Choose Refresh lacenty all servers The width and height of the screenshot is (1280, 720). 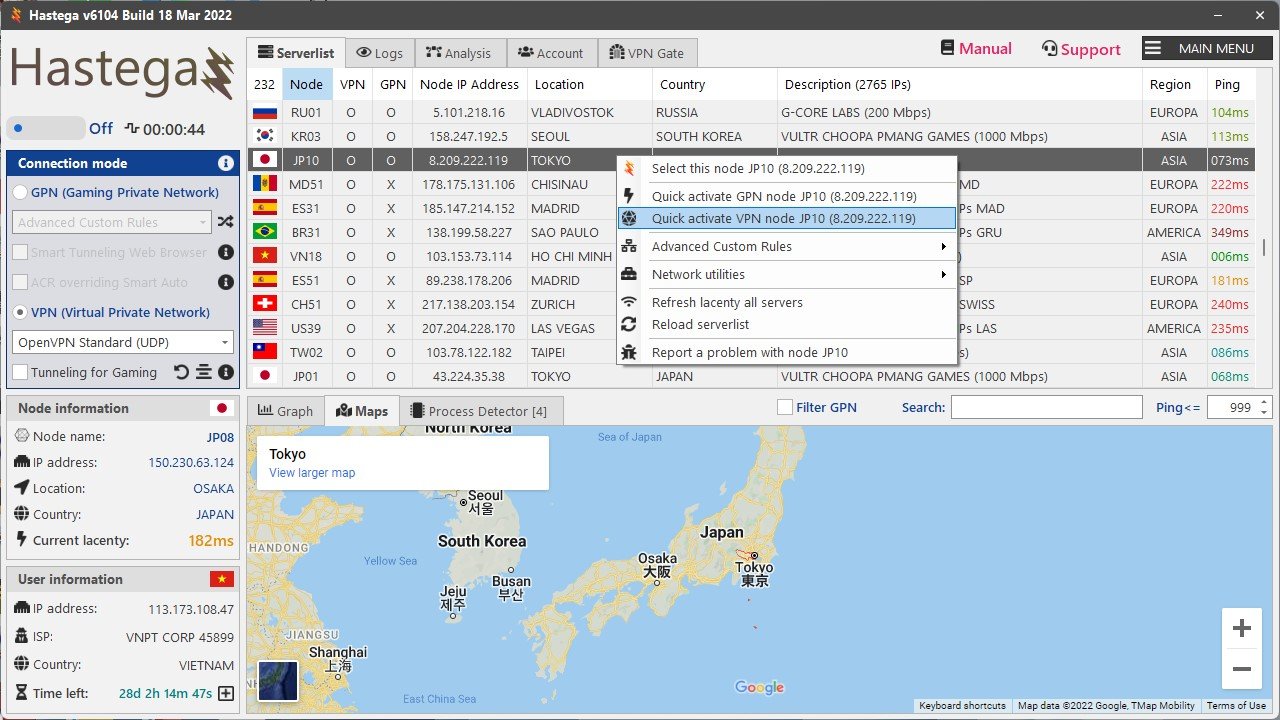(787, 302)
